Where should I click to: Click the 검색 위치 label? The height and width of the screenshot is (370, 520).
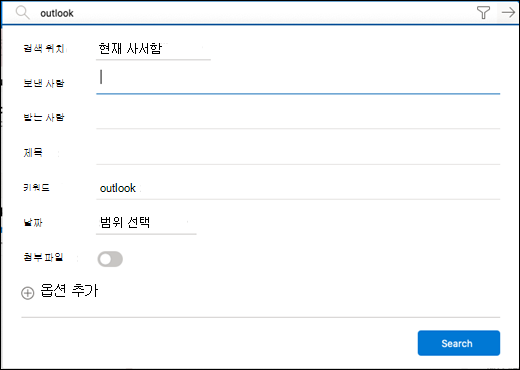point(44,48)
